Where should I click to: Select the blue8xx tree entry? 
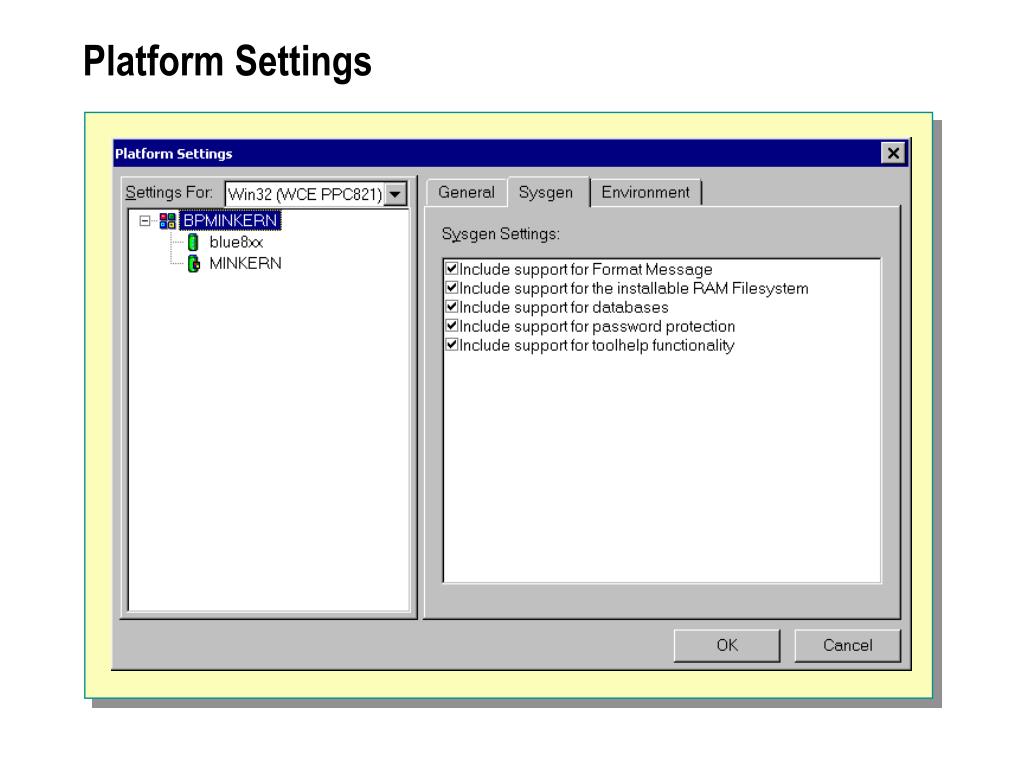click(236, 242)
